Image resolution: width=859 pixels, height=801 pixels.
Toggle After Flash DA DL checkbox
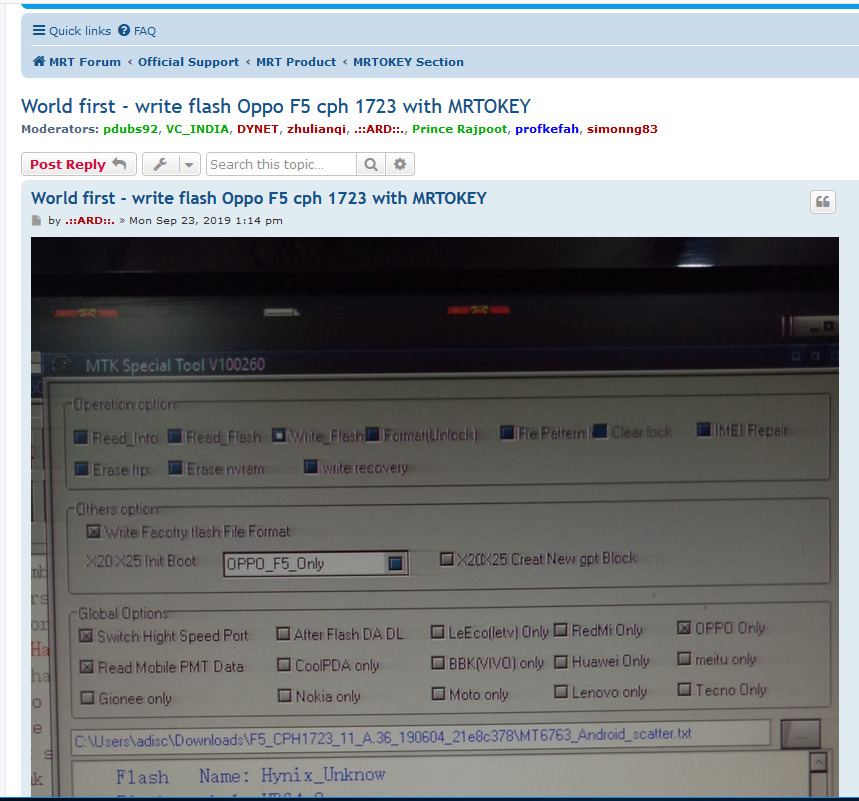[x=283, y=634]
